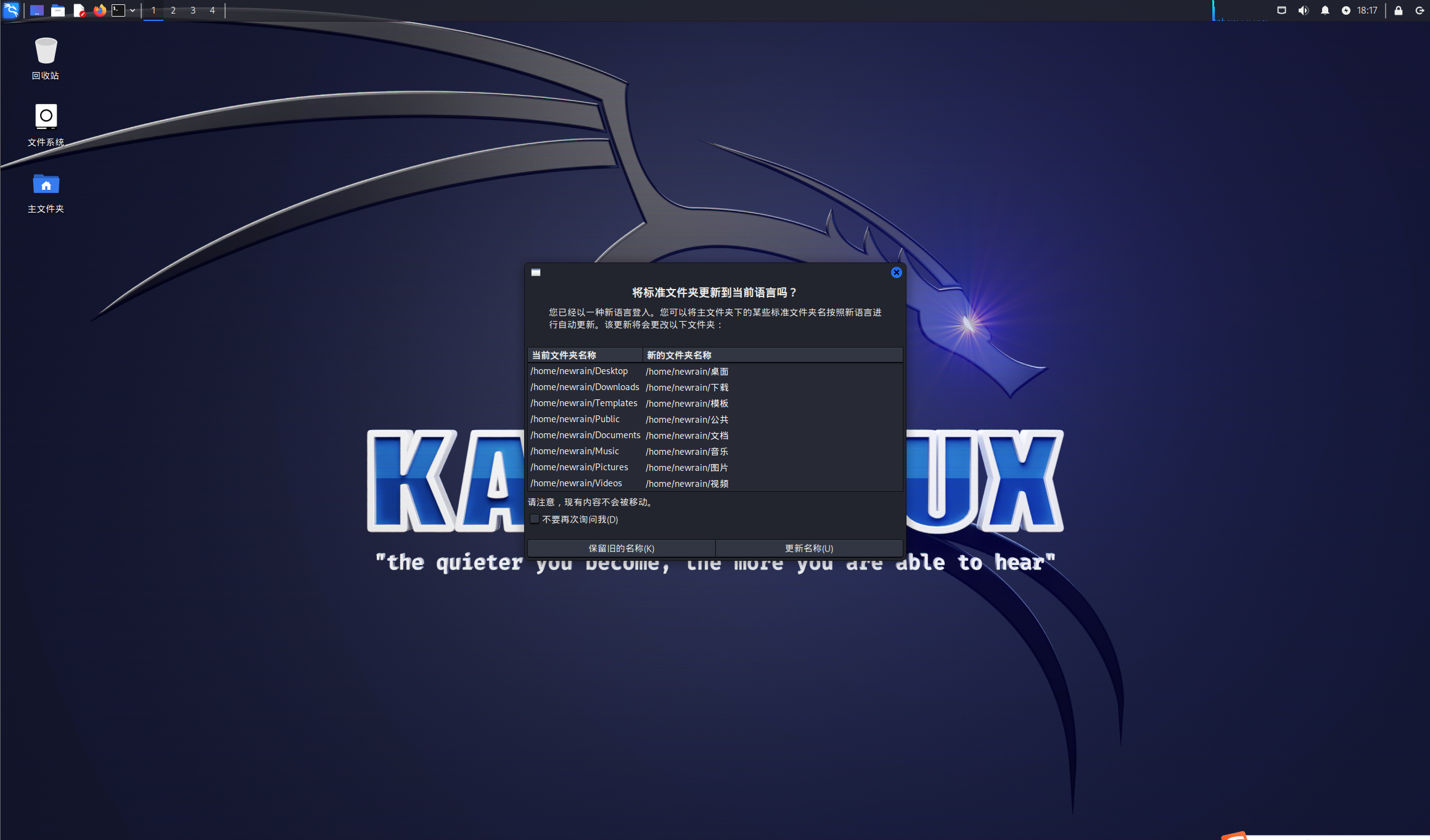Click the 新的文件夹名称 column header
The image size is (1430, 840).
tap(773, 355)
